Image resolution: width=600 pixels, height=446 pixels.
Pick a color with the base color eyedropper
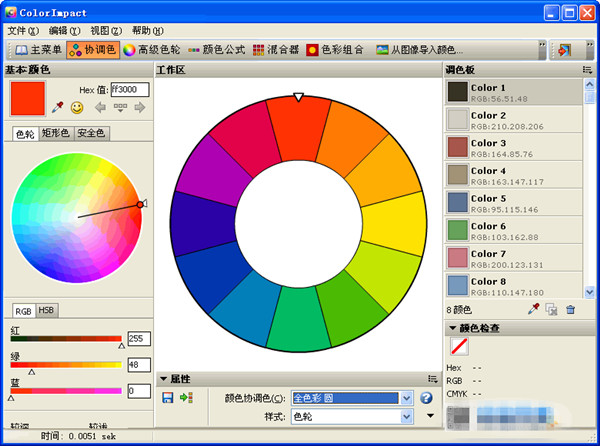(x=58, y=107)
